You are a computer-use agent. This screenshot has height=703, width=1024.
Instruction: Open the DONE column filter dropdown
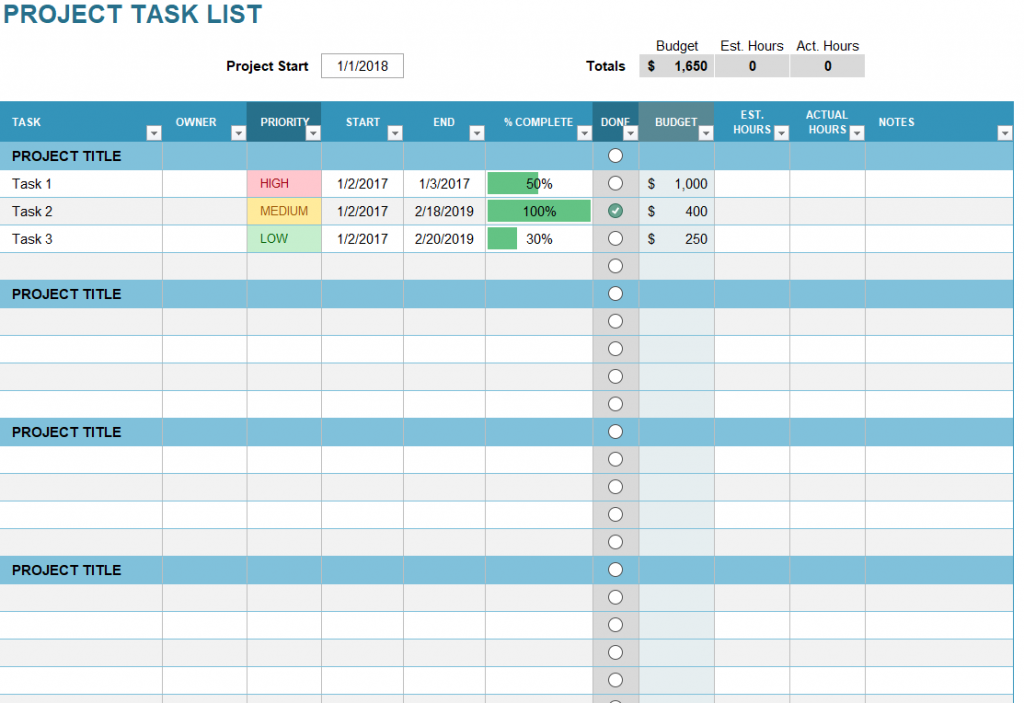[x=631, y=131]
